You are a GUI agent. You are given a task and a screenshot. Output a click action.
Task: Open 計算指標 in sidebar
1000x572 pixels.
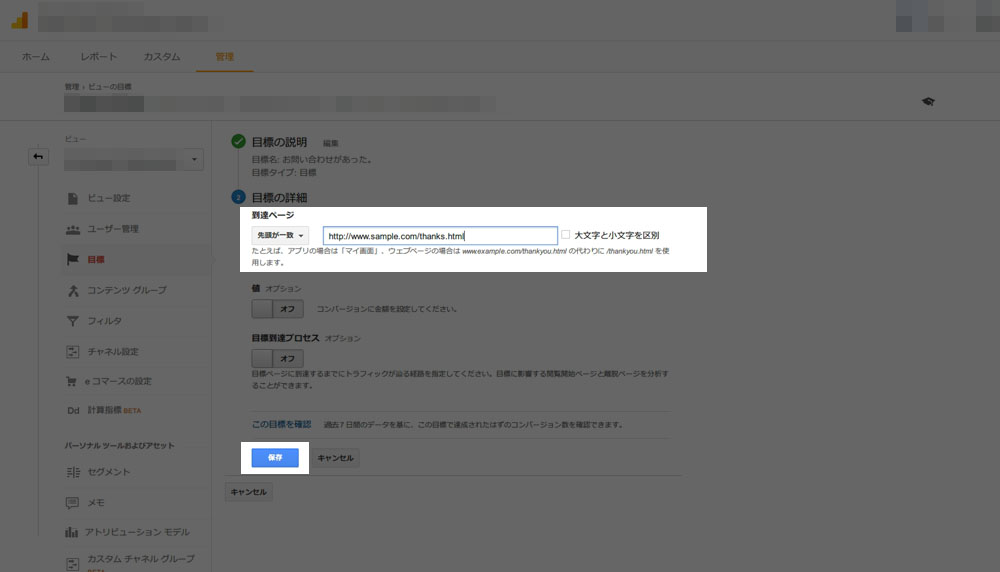click(105, 410)
